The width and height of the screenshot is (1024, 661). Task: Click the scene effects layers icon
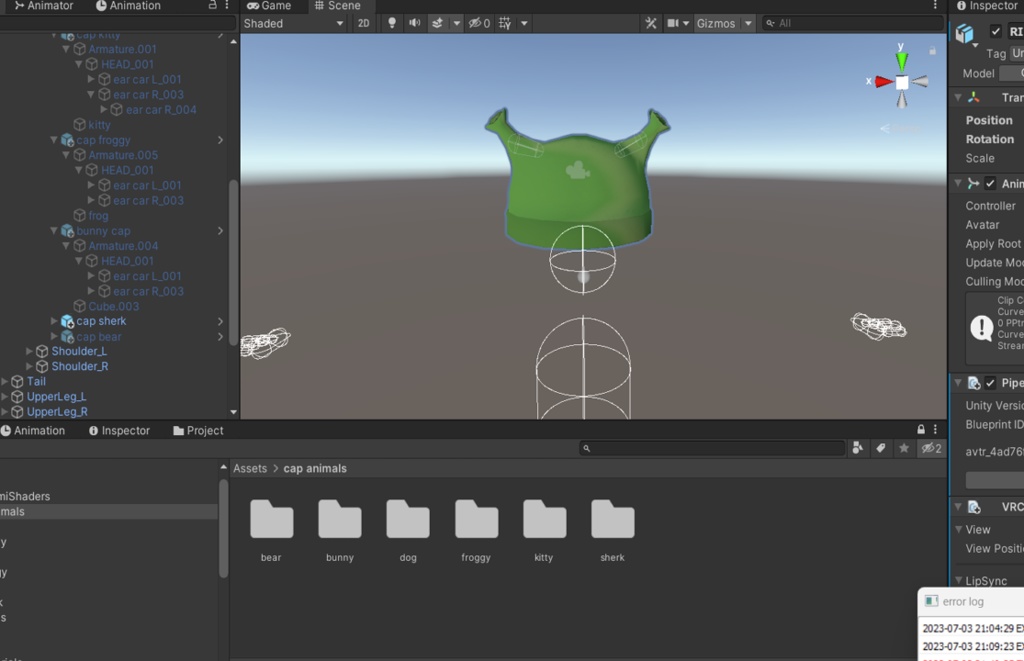(x=438, y=23)
